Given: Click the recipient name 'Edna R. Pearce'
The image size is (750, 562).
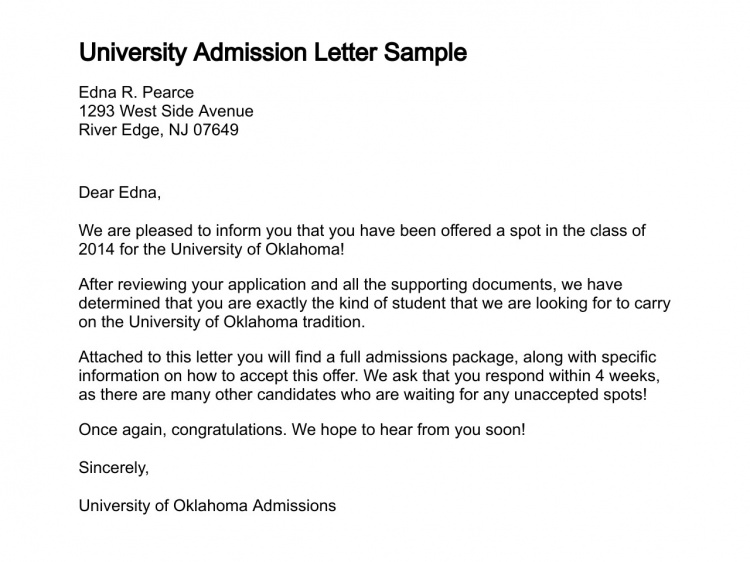Looking at the screenshot, I should tap(136, 92).
